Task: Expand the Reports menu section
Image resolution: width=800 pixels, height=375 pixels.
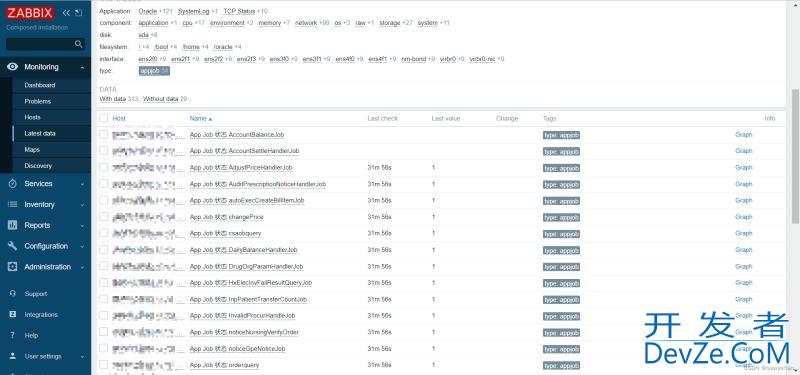Action: pos(82,226)
